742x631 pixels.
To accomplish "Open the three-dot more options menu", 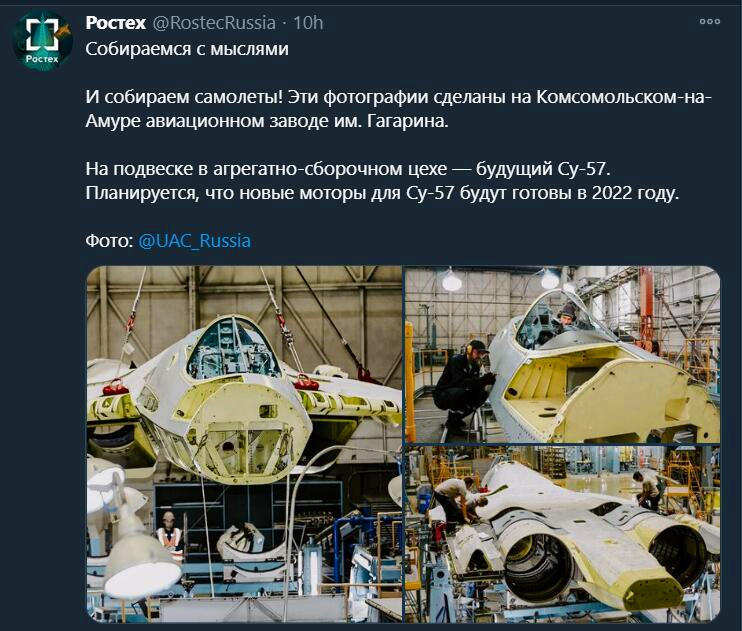I will (709, 21).
